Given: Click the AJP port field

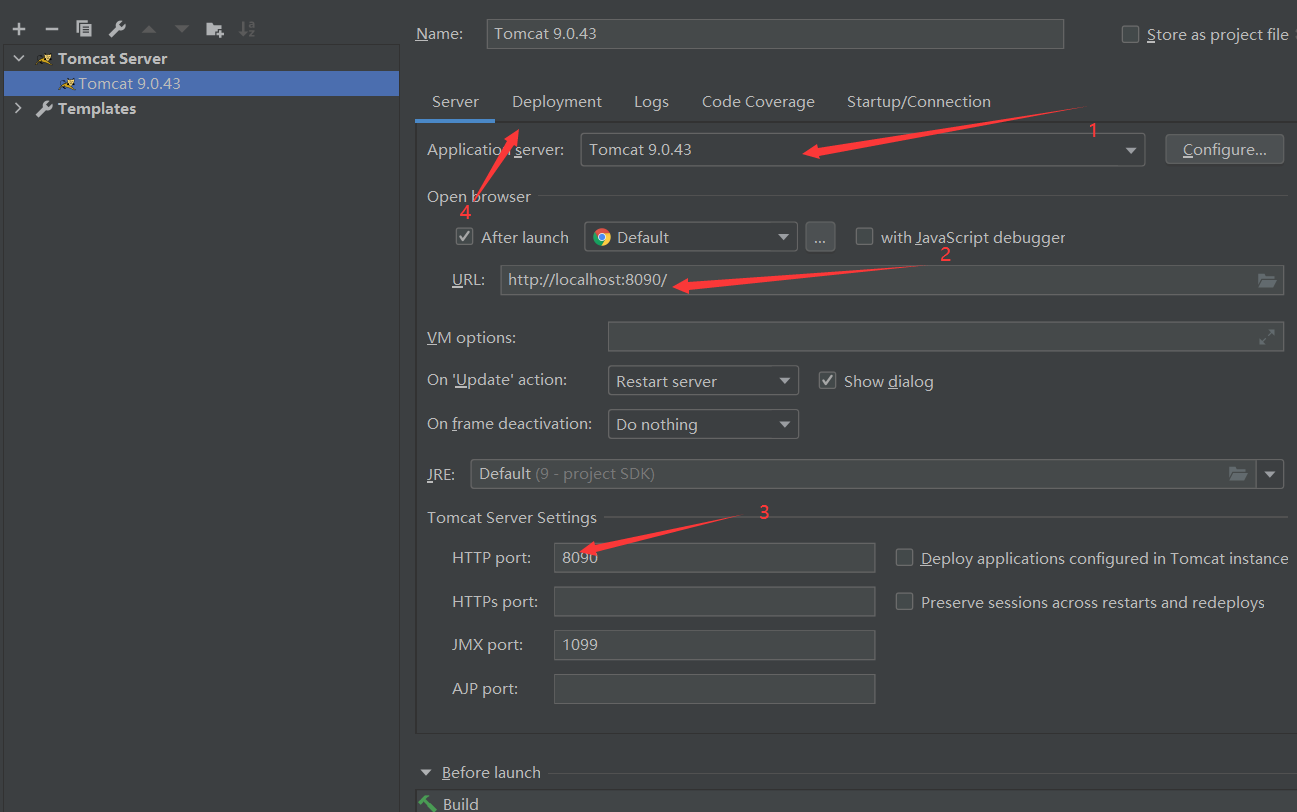Looking at the screenshot, I should coord(714,689).
